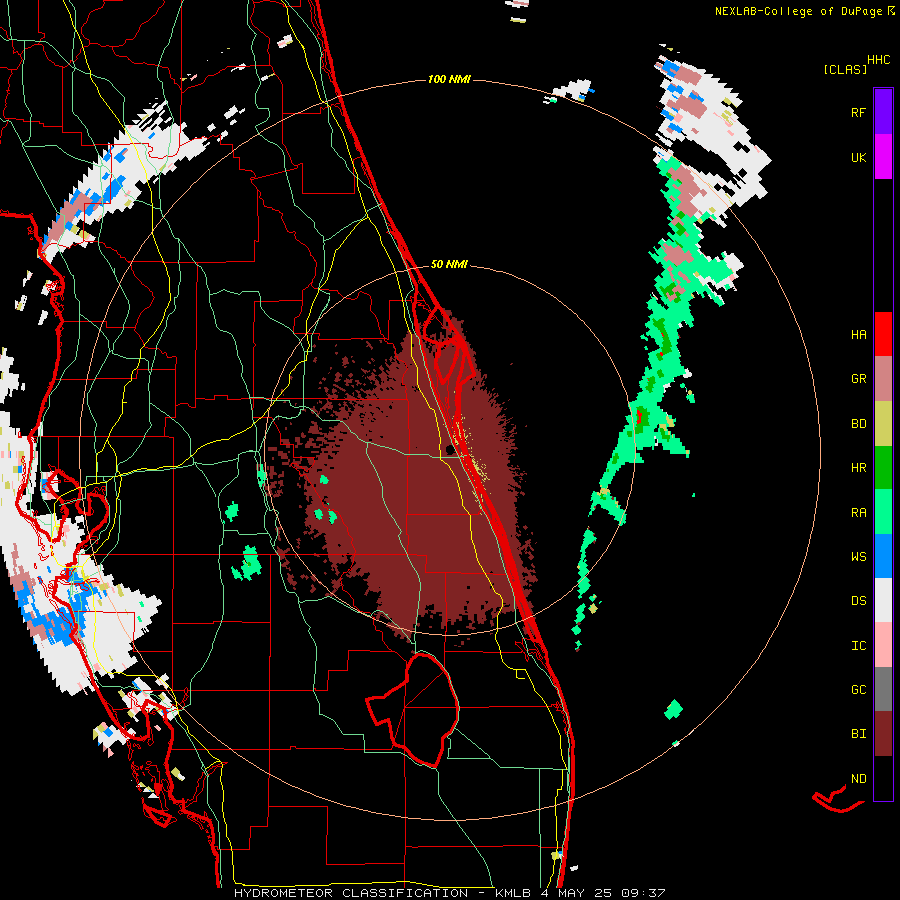The height and width of the screenshot is (900, 900).
Task: Click the ND black legend swatch
Action: [x=883, y=778]
